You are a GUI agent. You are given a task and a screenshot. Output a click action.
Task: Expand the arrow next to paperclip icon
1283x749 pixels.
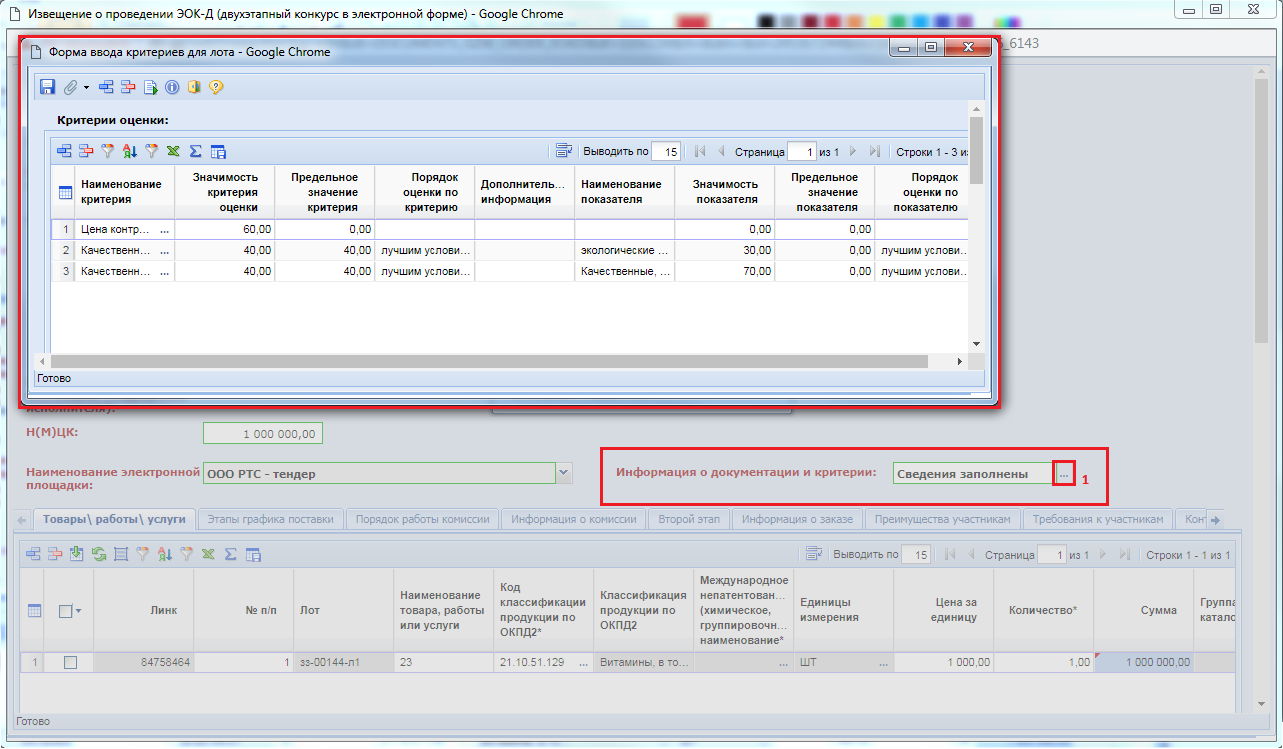[x=86, y=88]
